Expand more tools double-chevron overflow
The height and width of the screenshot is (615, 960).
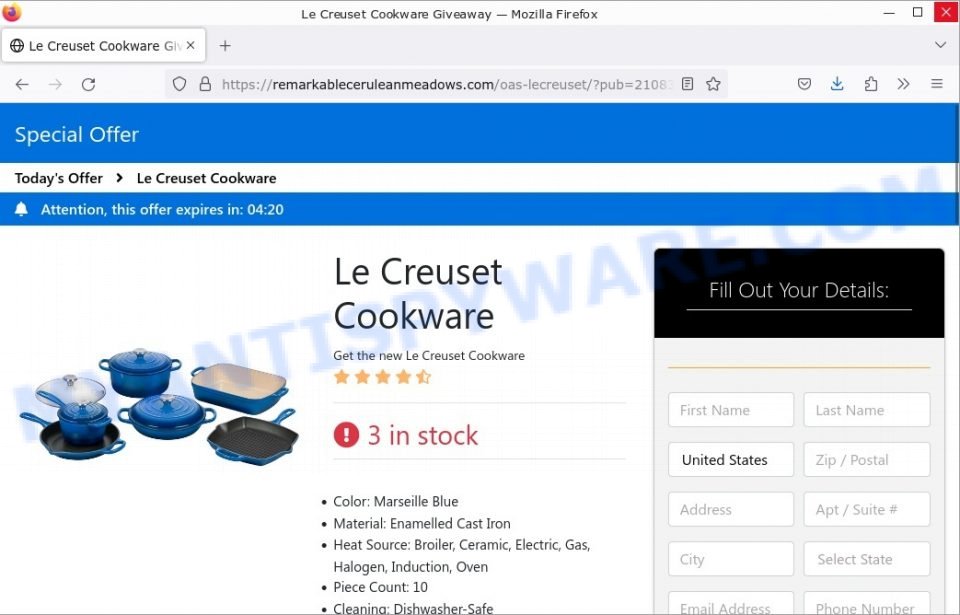903,84
